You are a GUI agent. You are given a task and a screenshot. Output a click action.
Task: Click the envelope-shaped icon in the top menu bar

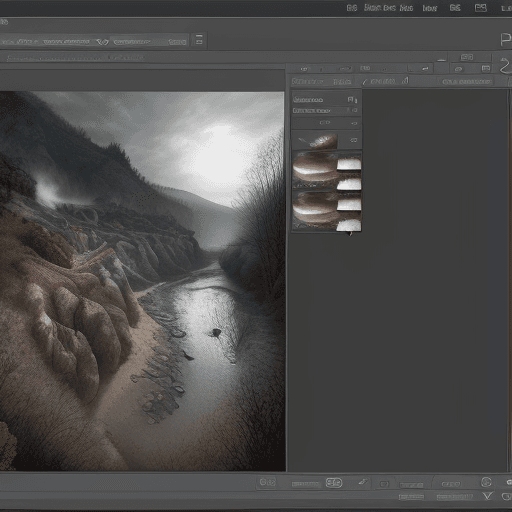(480, 8)
